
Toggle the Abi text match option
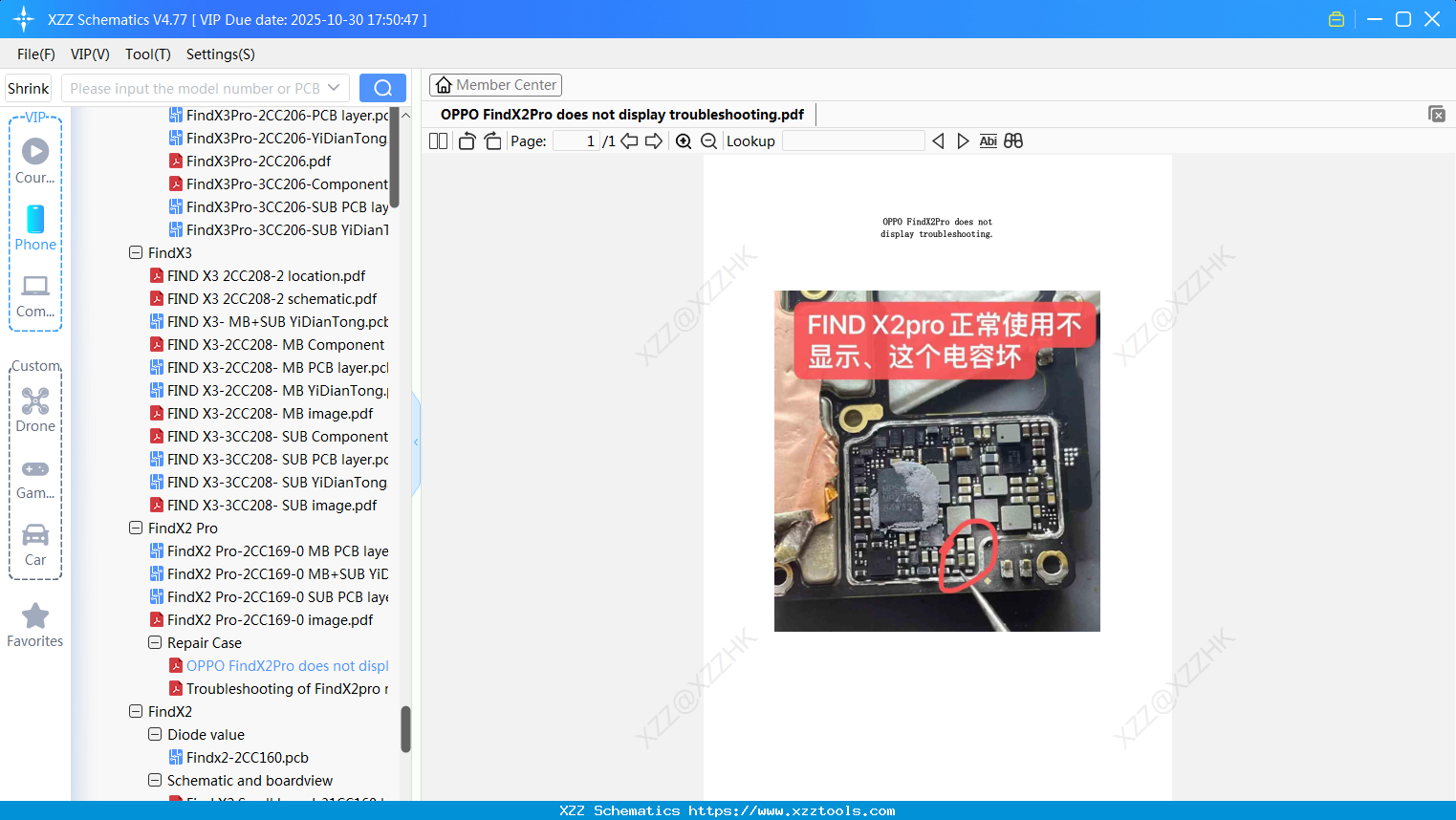[x=989, y=141]
